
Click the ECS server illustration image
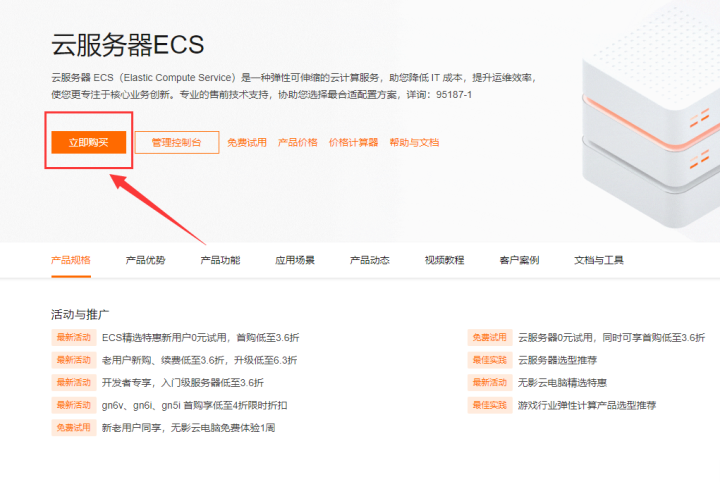click(651, 119)
